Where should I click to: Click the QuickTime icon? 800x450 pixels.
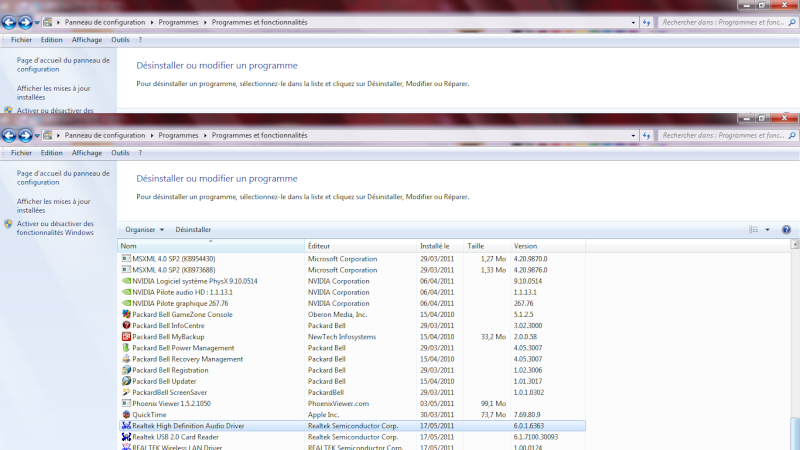click(126, 415)
